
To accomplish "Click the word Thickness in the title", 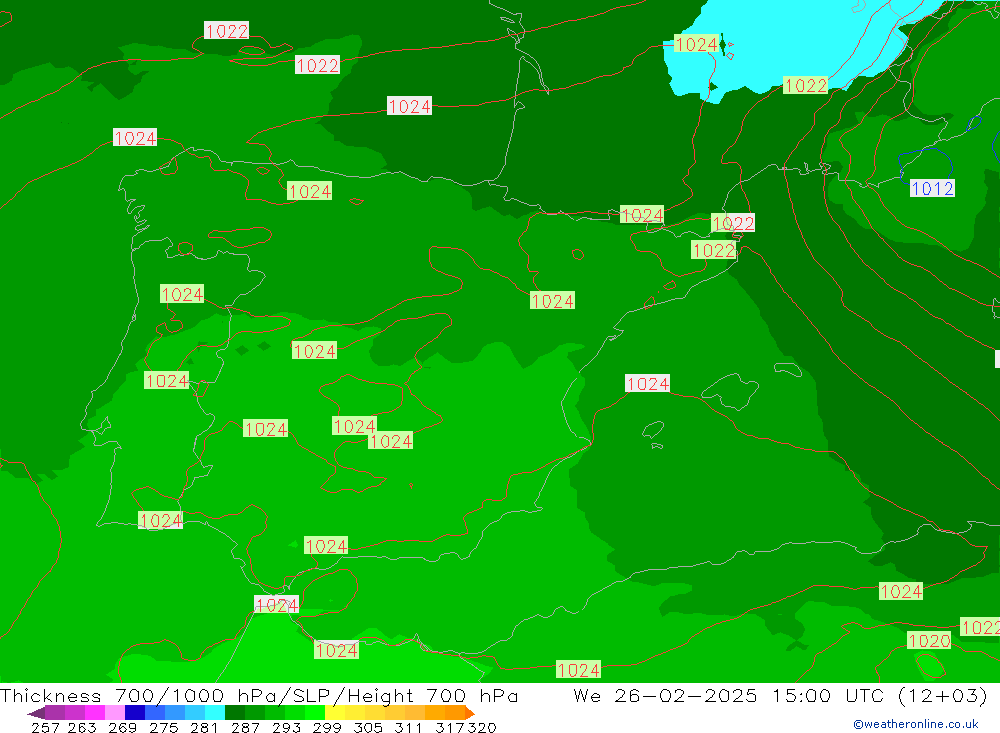I will pos(50,695).
